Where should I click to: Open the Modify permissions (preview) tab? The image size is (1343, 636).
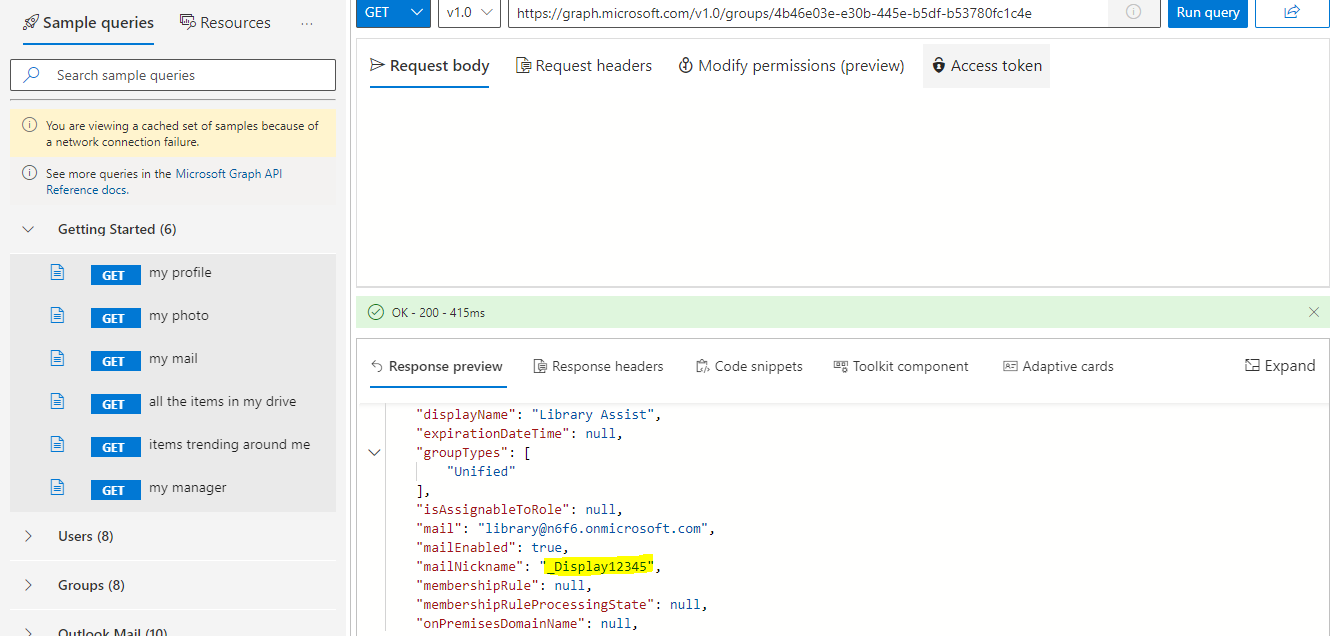point(791,66)
